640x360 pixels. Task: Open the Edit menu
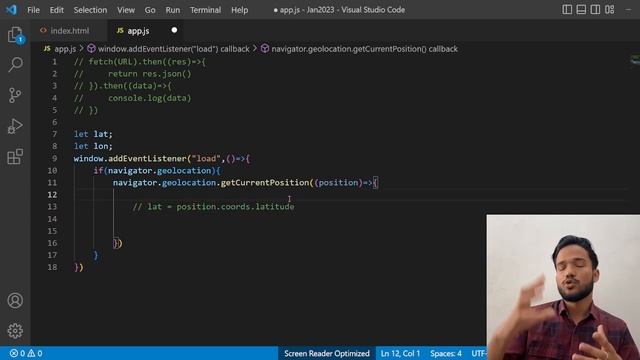[57, 10]
